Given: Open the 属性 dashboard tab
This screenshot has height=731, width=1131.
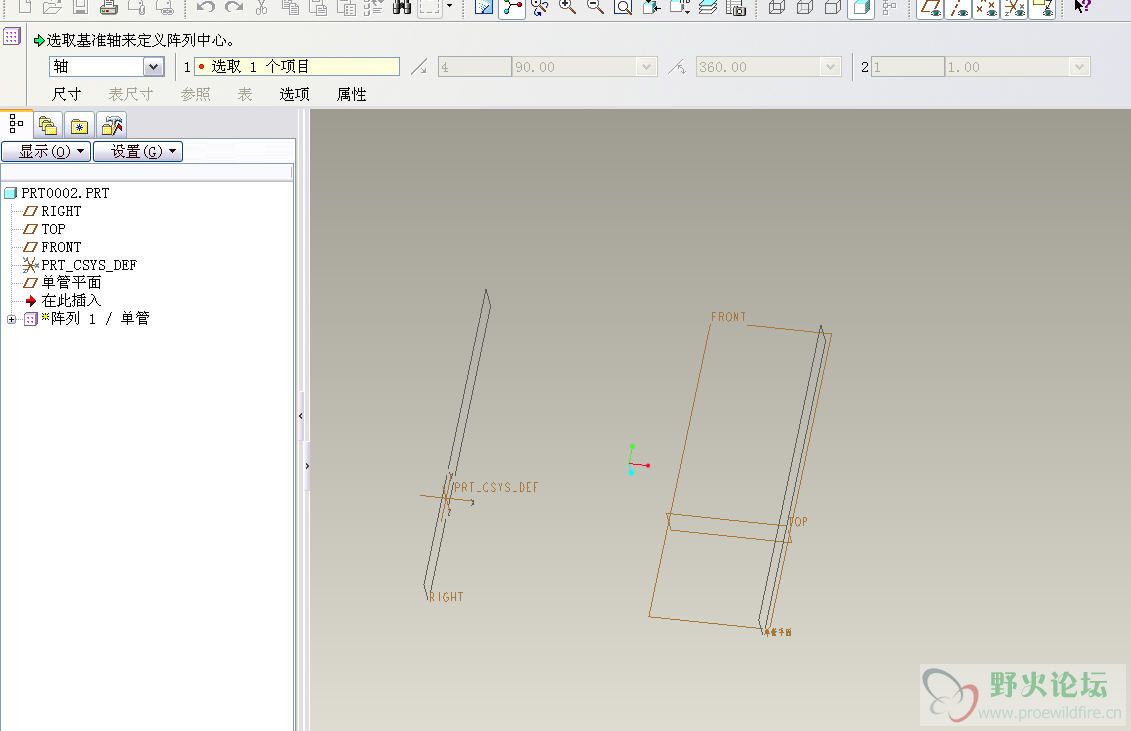Looking at the screenshot, I should [x=351, y=95].
